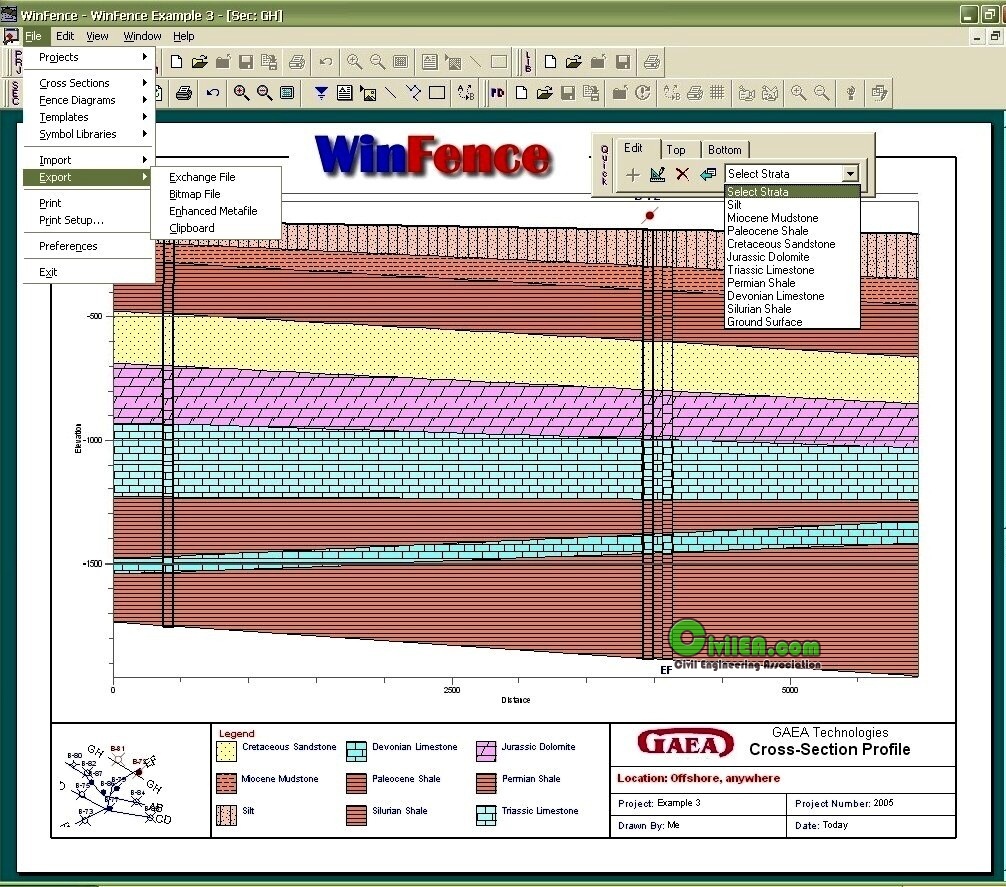Click the Edit strata chart icon in the Quick panel
This screenshot has height=887, width=1006.
[658, 174]
